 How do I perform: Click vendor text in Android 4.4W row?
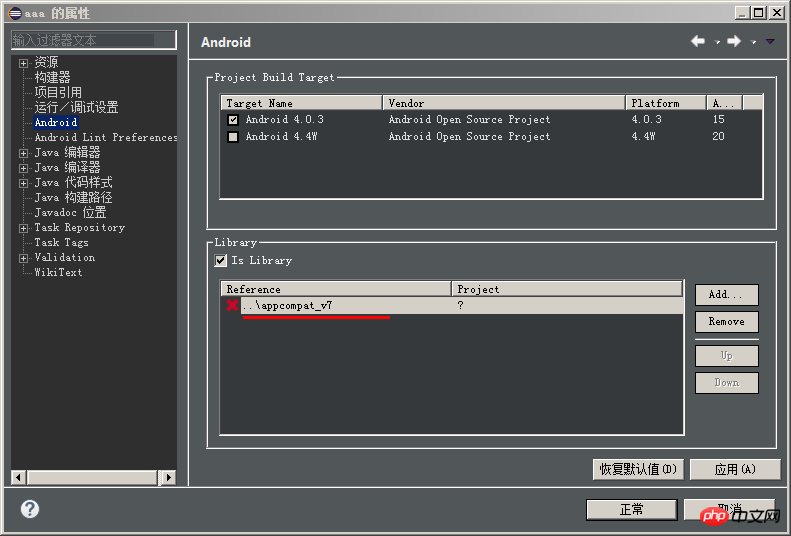pos(469,137)
